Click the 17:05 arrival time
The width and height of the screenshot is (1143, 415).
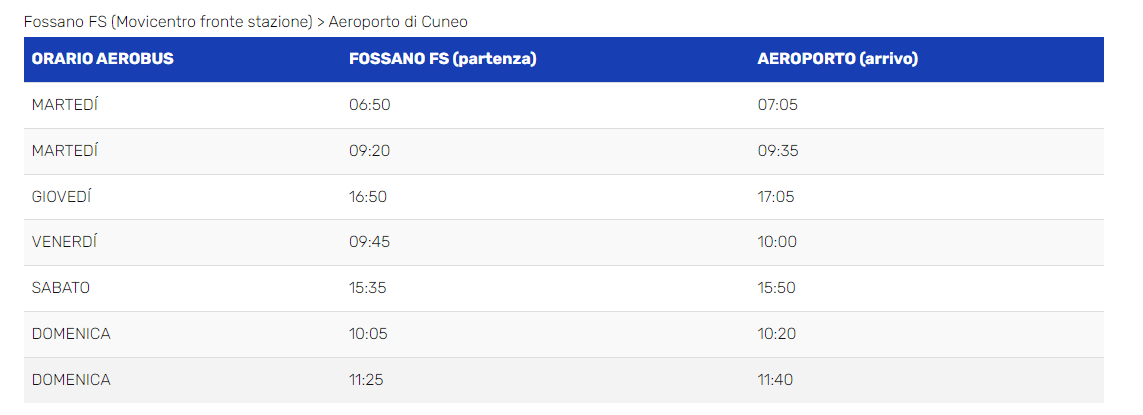776,197
